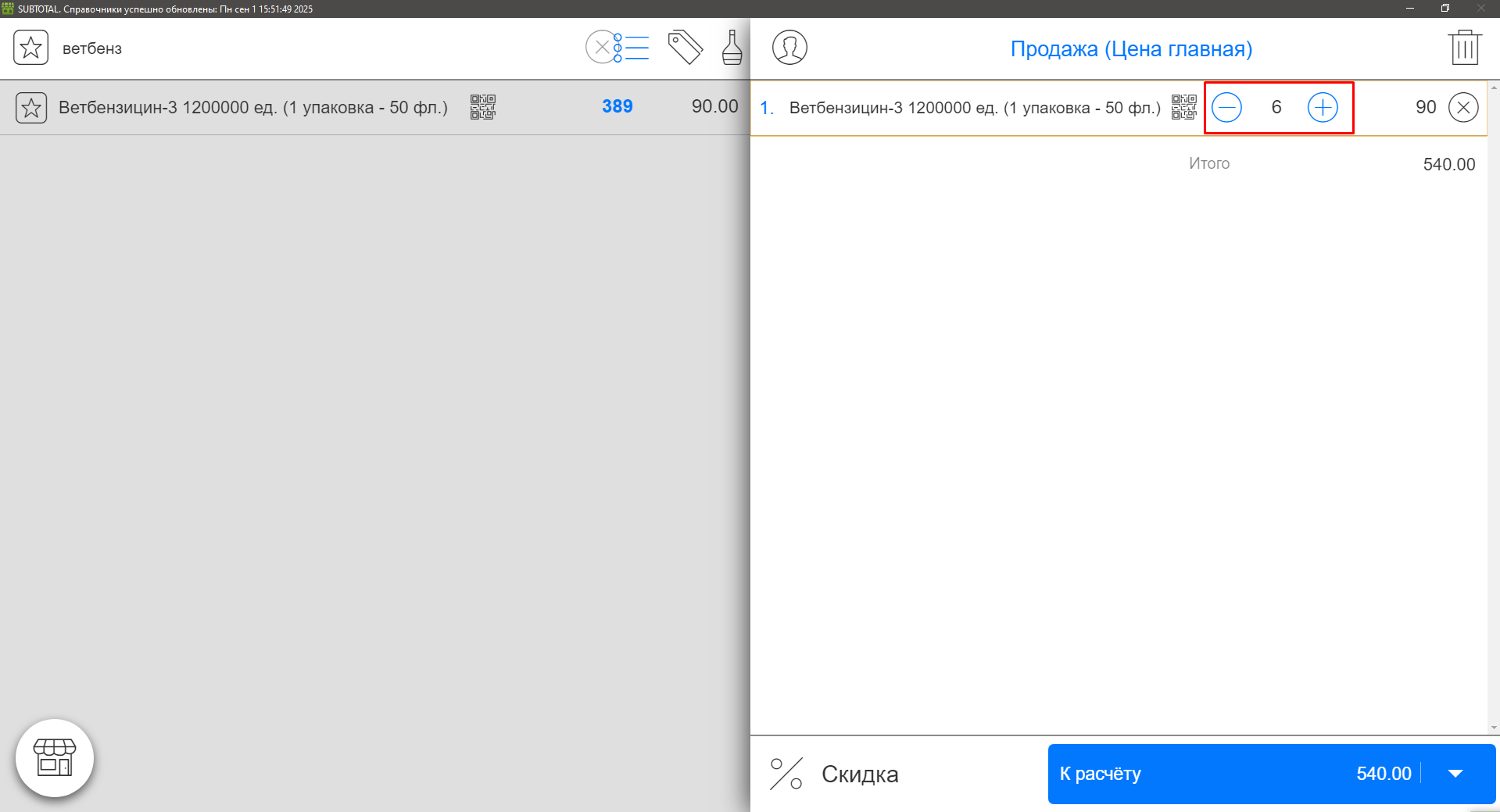Open QR code of product in search results
1500x812 pixels.
point(483,107)
